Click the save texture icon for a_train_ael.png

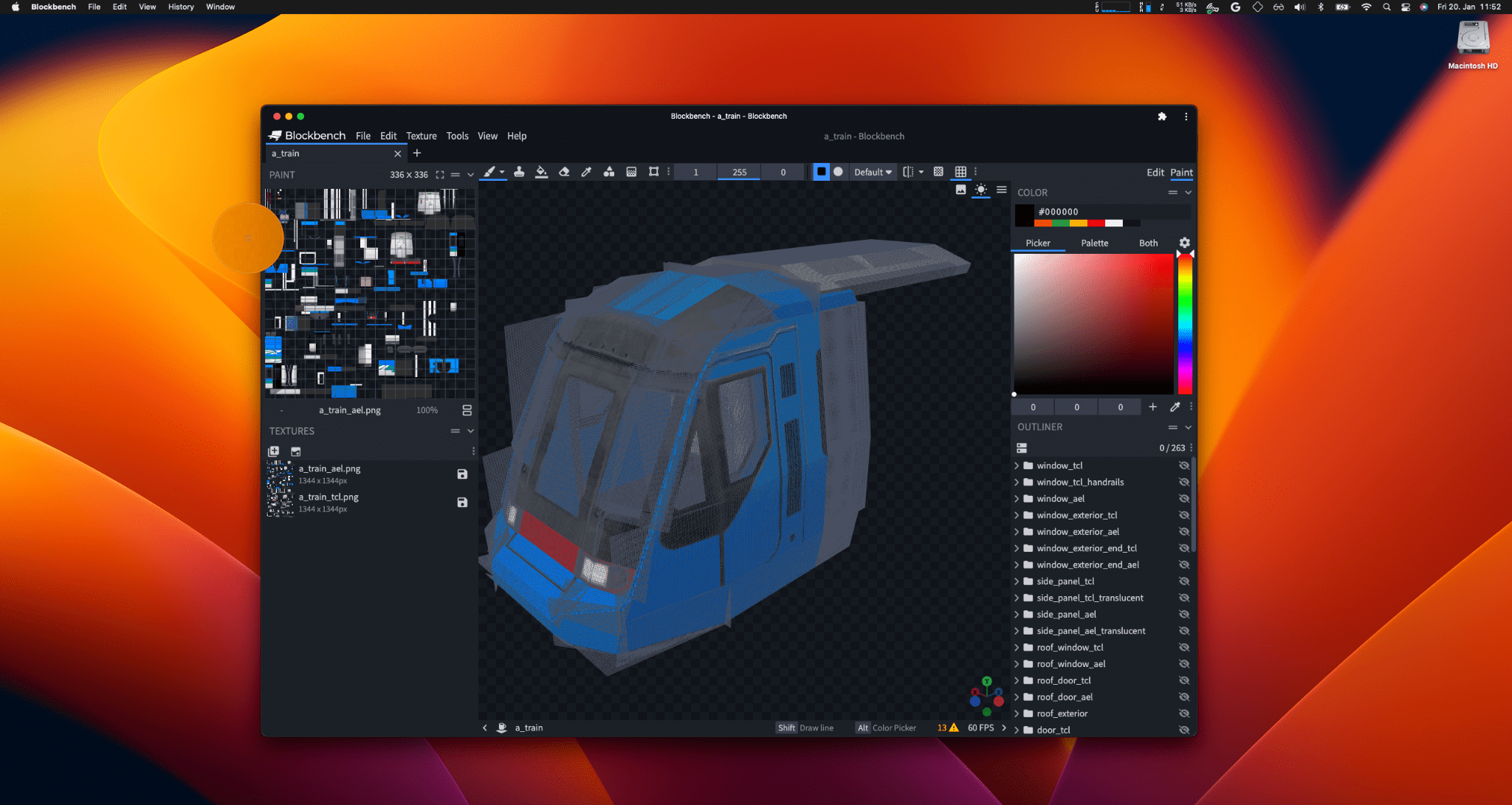pos(461,474)
